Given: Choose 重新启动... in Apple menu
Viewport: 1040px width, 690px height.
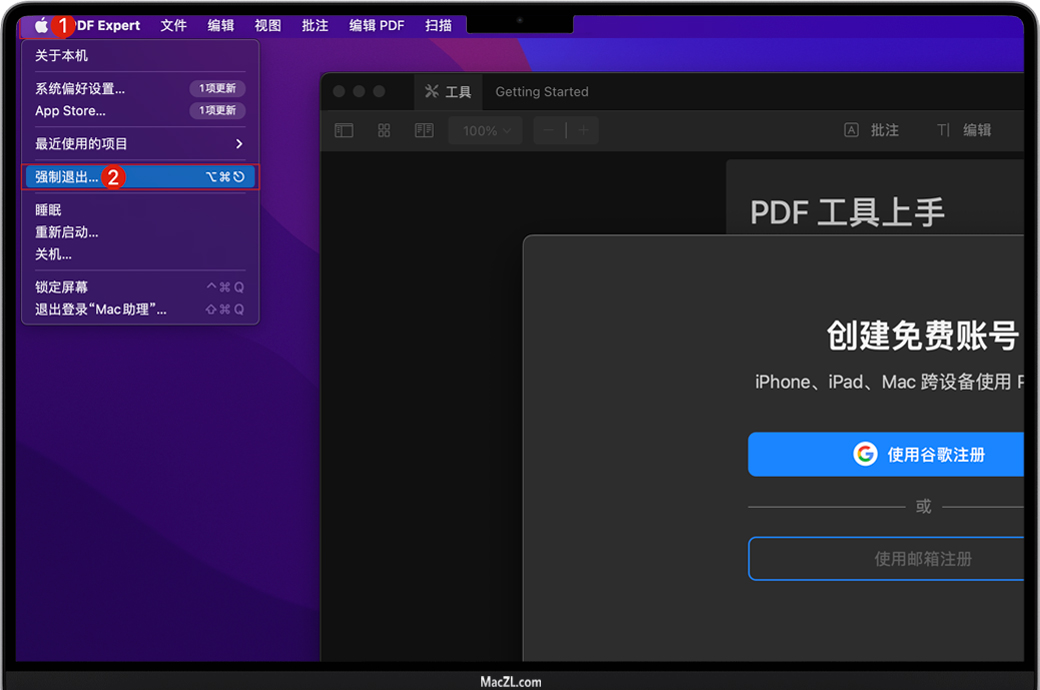Looking at the screenshot, I should [x=139, y=232].
